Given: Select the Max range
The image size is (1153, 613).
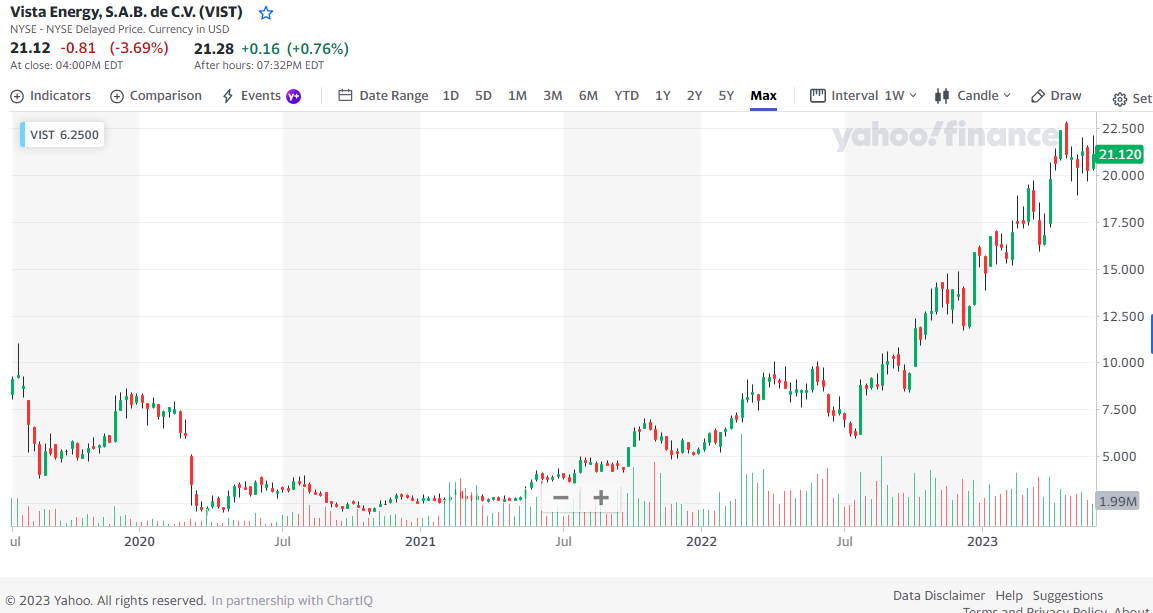Looking at the screenshot, I should tap(763, 96).
